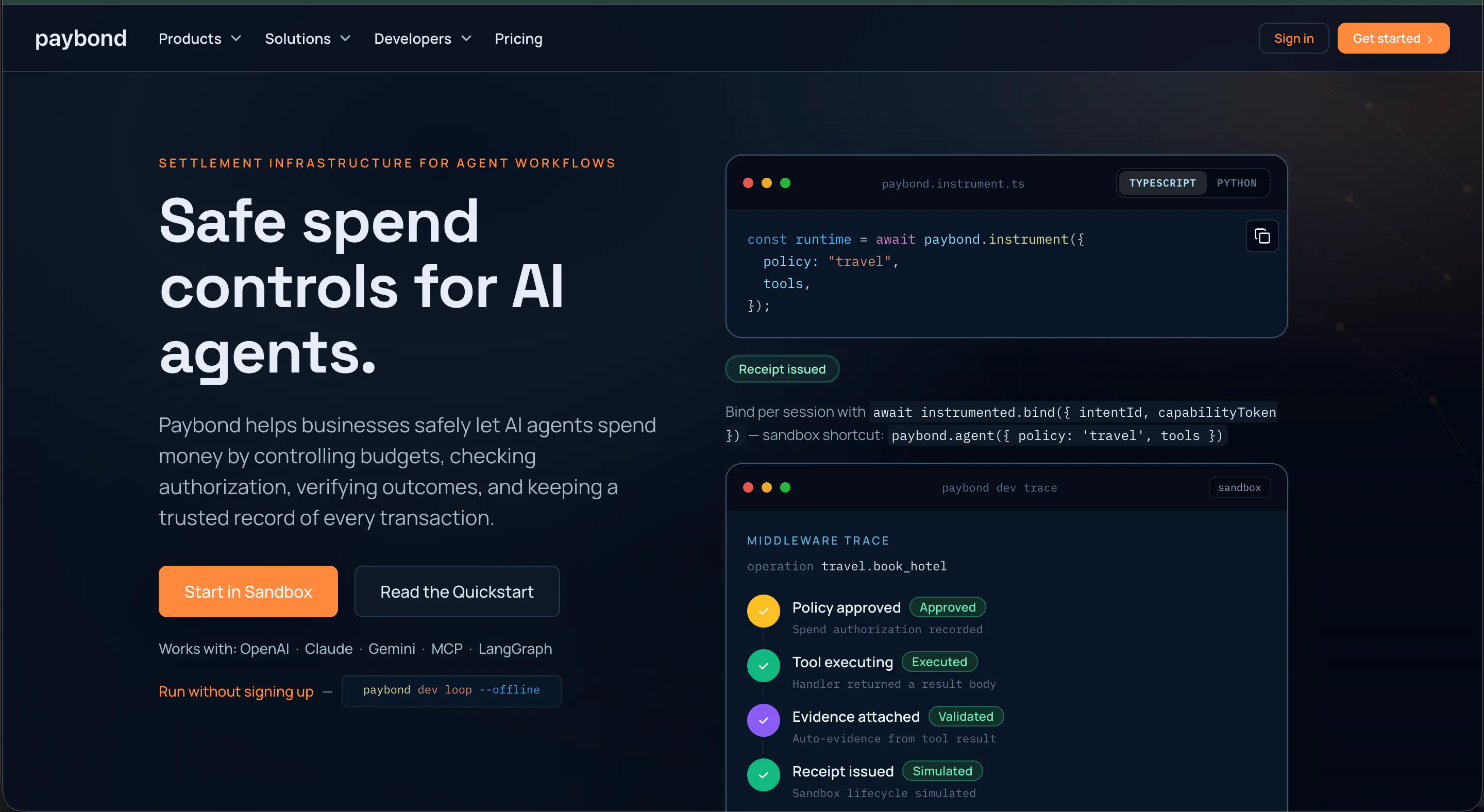Click the paybond dev trace window title
1484x812 pixels.
(x=1000, y=488)
